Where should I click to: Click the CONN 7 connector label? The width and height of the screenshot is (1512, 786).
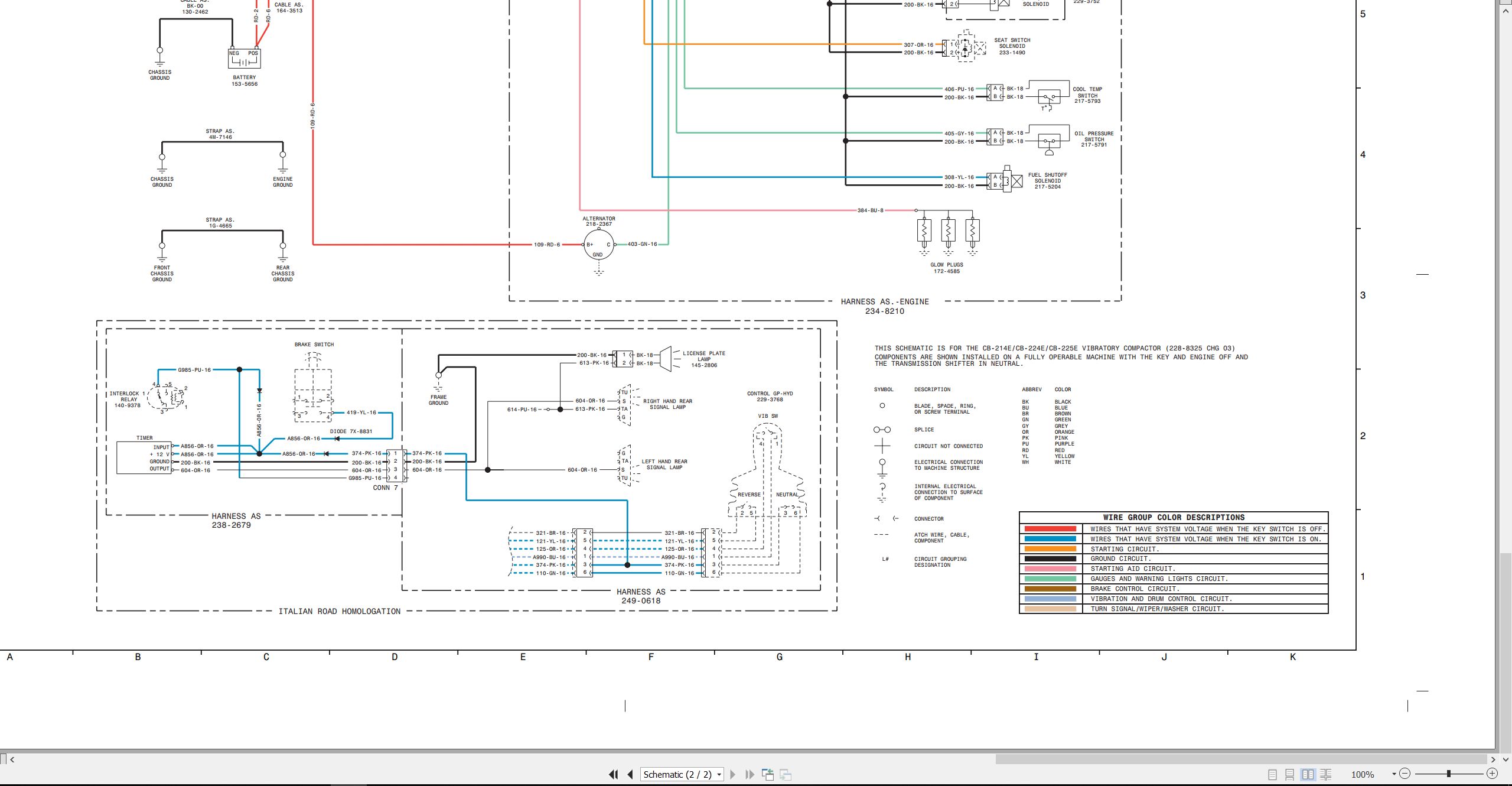click(386, 488)
